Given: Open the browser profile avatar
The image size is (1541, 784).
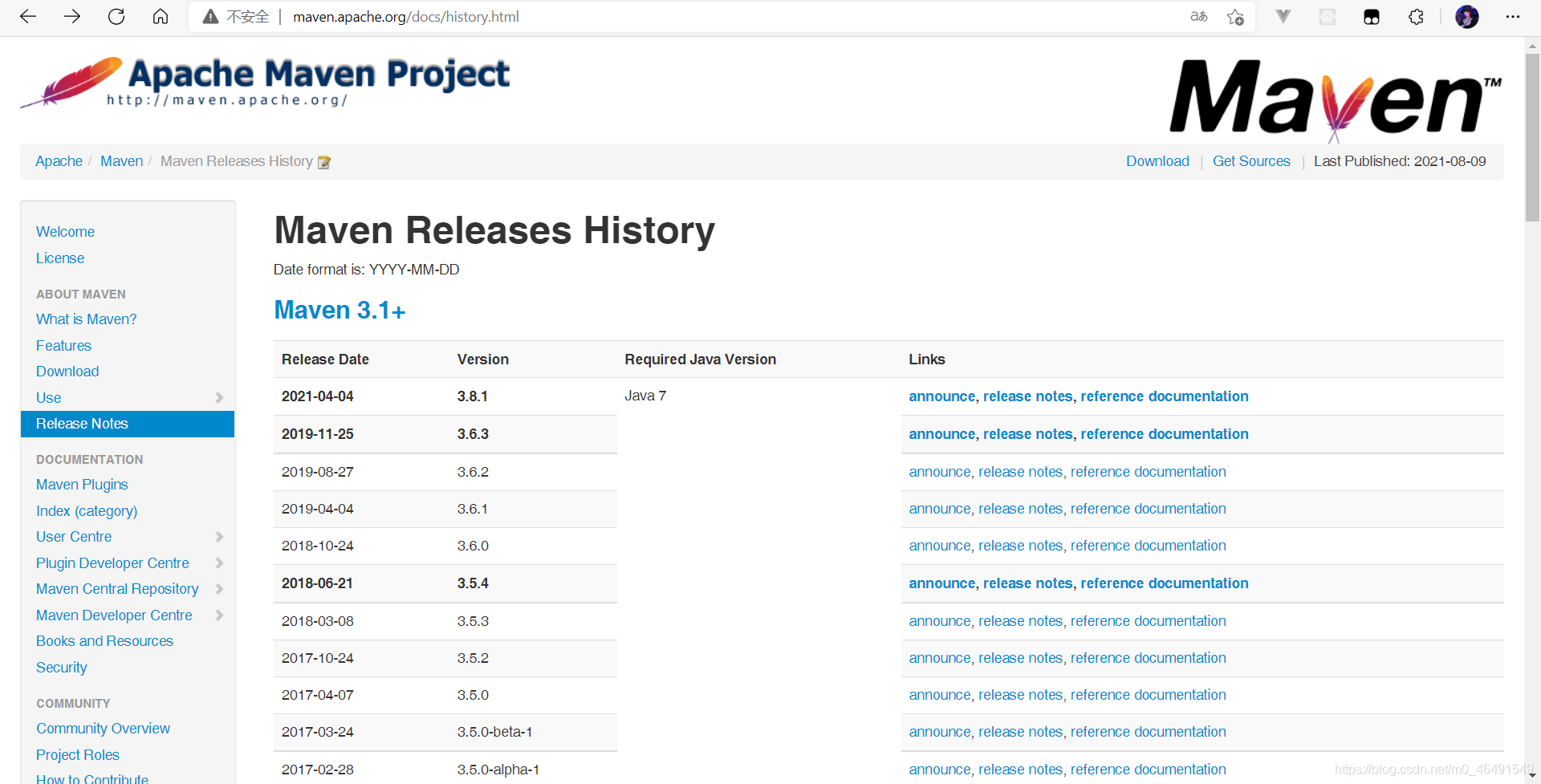Looking at the screenshot, I should [x=1467, y=17].
